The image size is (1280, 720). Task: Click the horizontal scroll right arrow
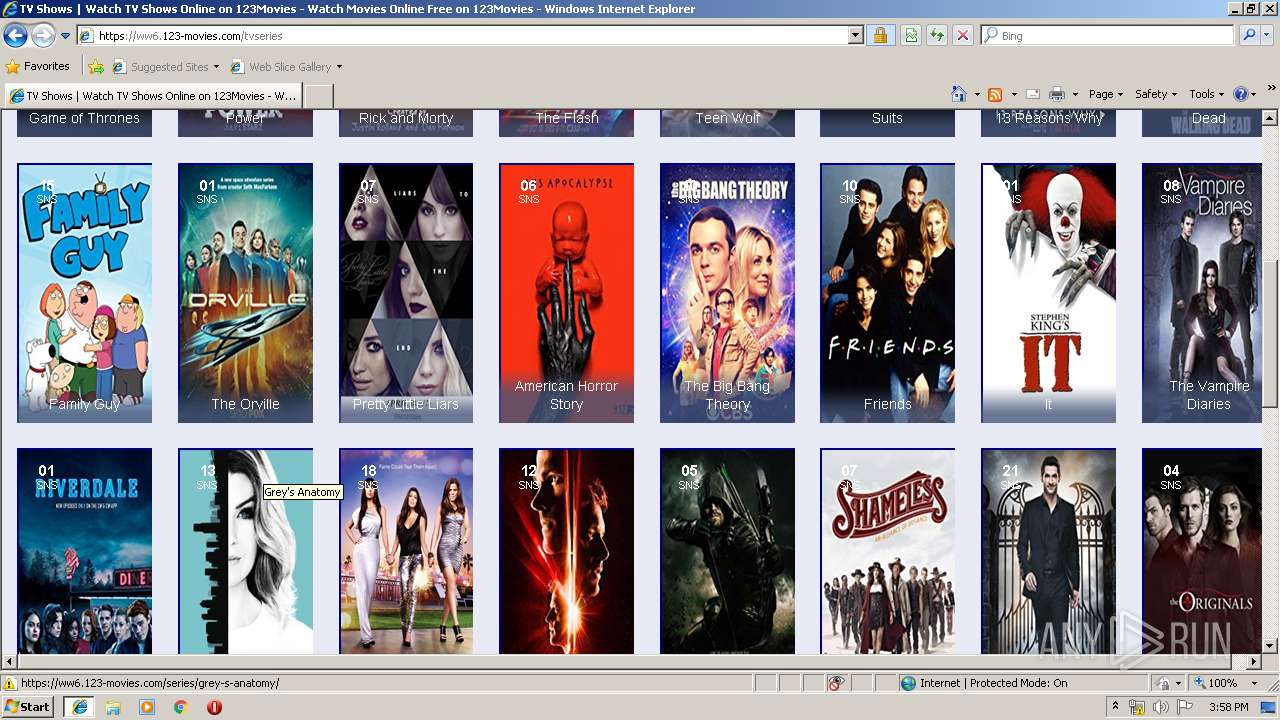click(x=1254, y=662)
